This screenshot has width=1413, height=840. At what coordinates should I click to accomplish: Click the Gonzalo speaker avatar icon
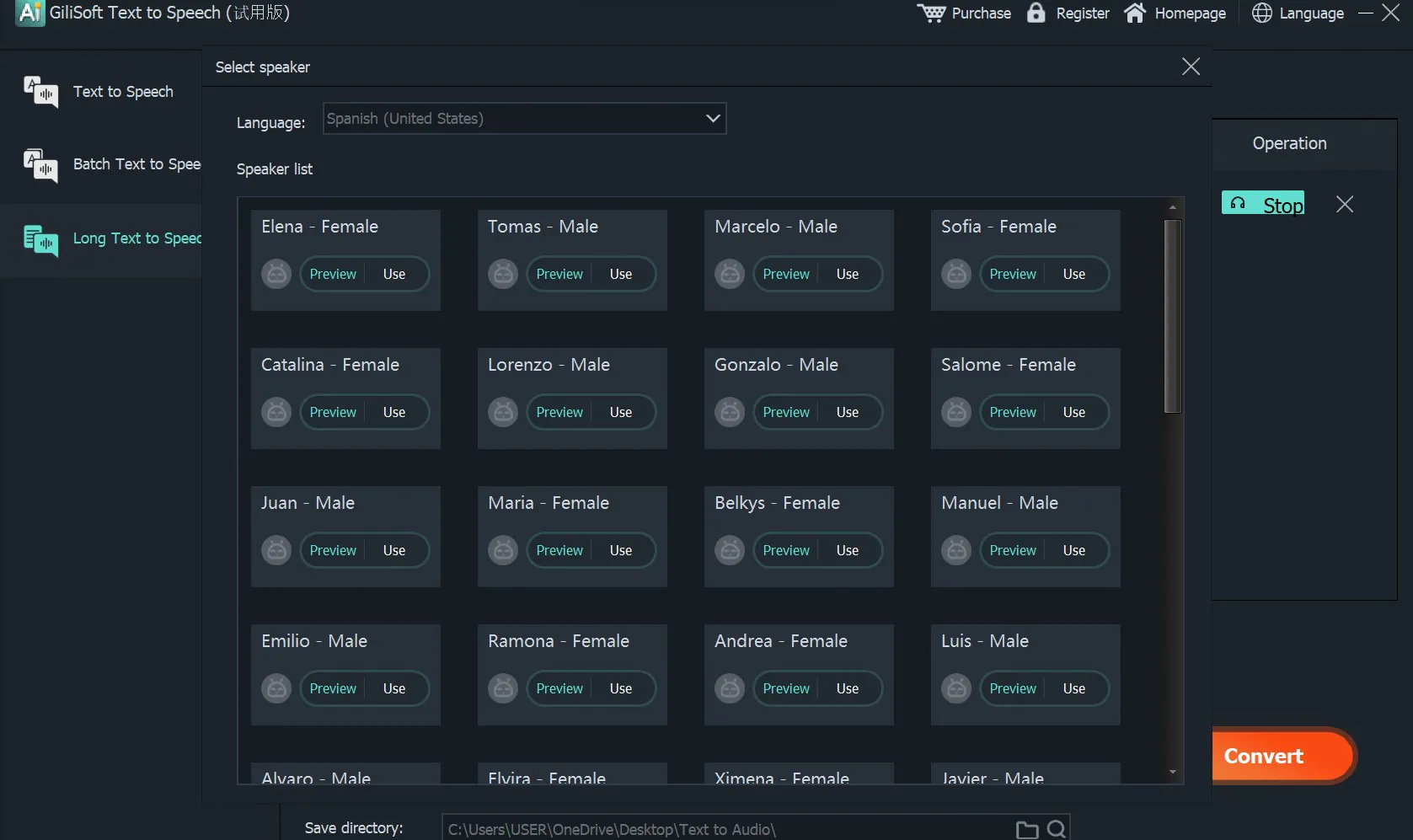(730, 412)
